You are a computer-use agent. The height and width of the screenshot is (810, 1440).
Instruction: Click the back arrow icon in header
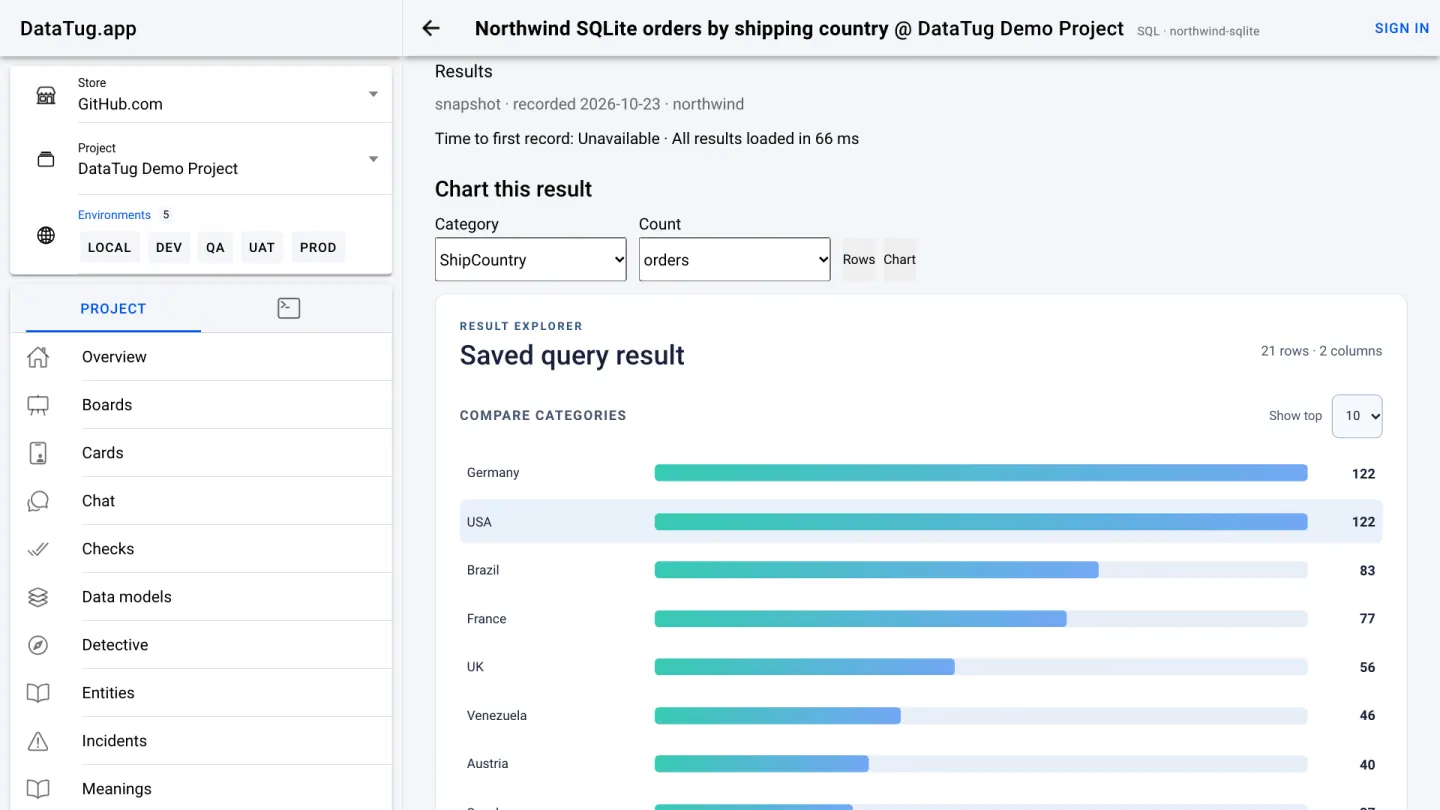point(431,28)
